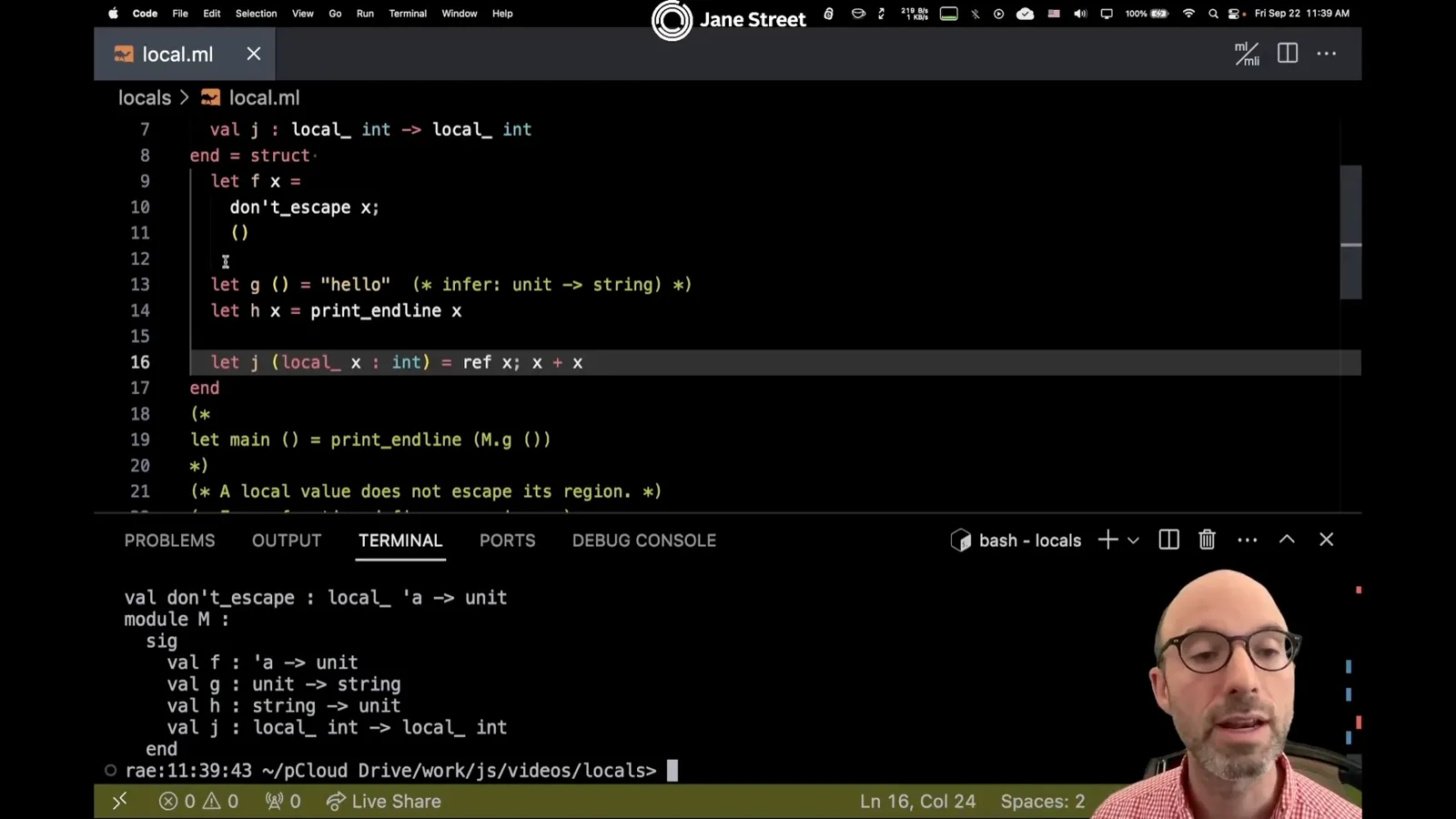Split the editor to the right
Image resolution: width=1456 pixels, height=819 pixels.
[x=1288, y=54]
